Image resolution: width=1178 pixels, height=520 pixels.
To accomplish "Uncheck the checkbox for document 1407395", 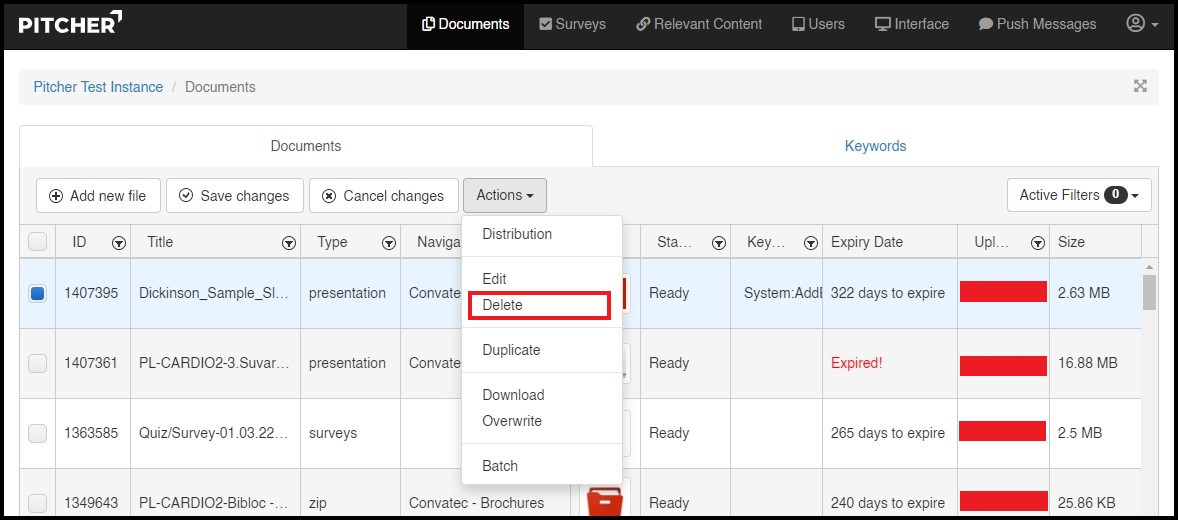I will pyautogui.click(x=37, y=293).
